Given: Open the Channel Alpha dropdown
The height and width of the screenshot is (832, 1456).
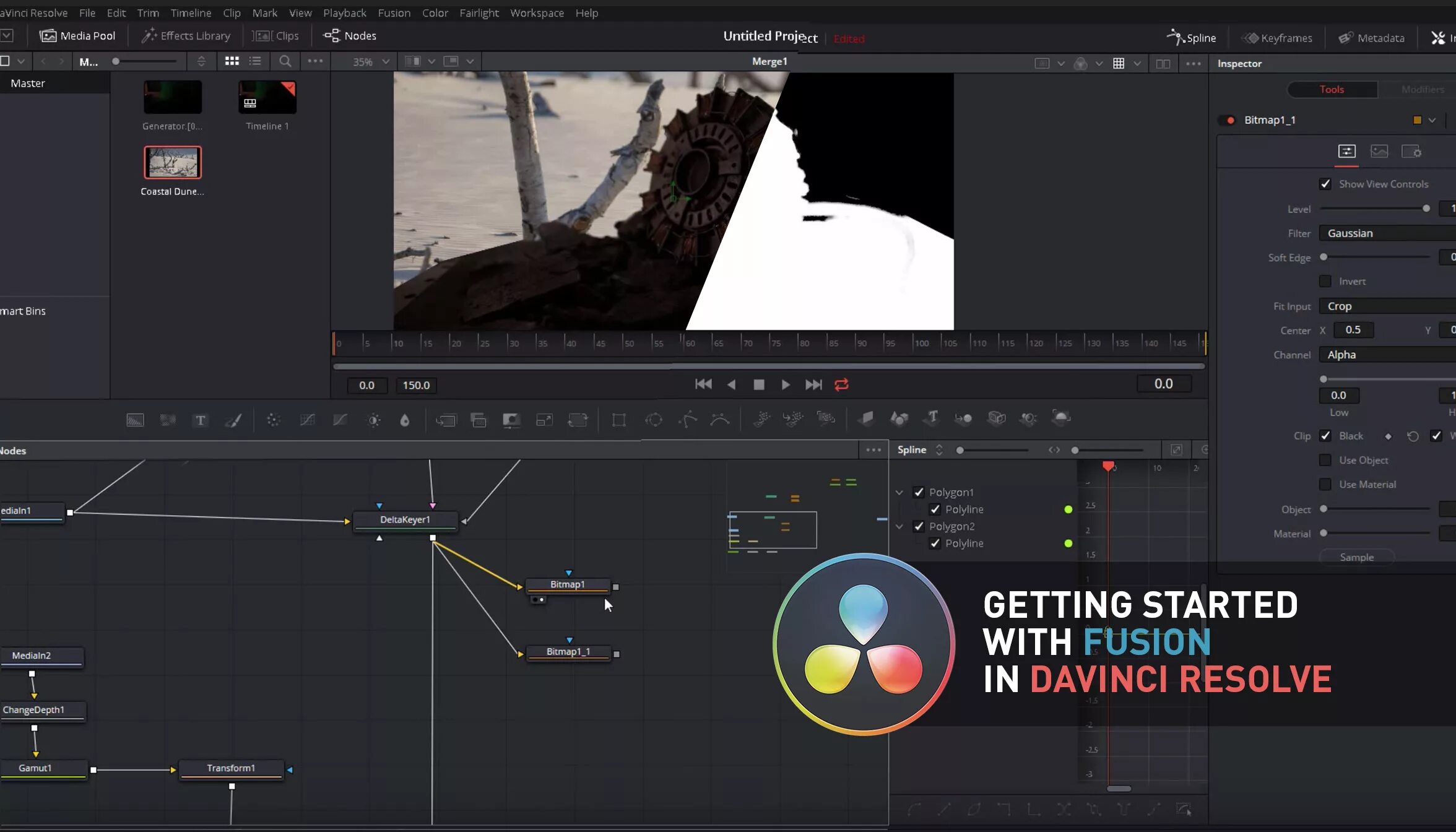Looking at the screenshot, I should [1387, 354].
